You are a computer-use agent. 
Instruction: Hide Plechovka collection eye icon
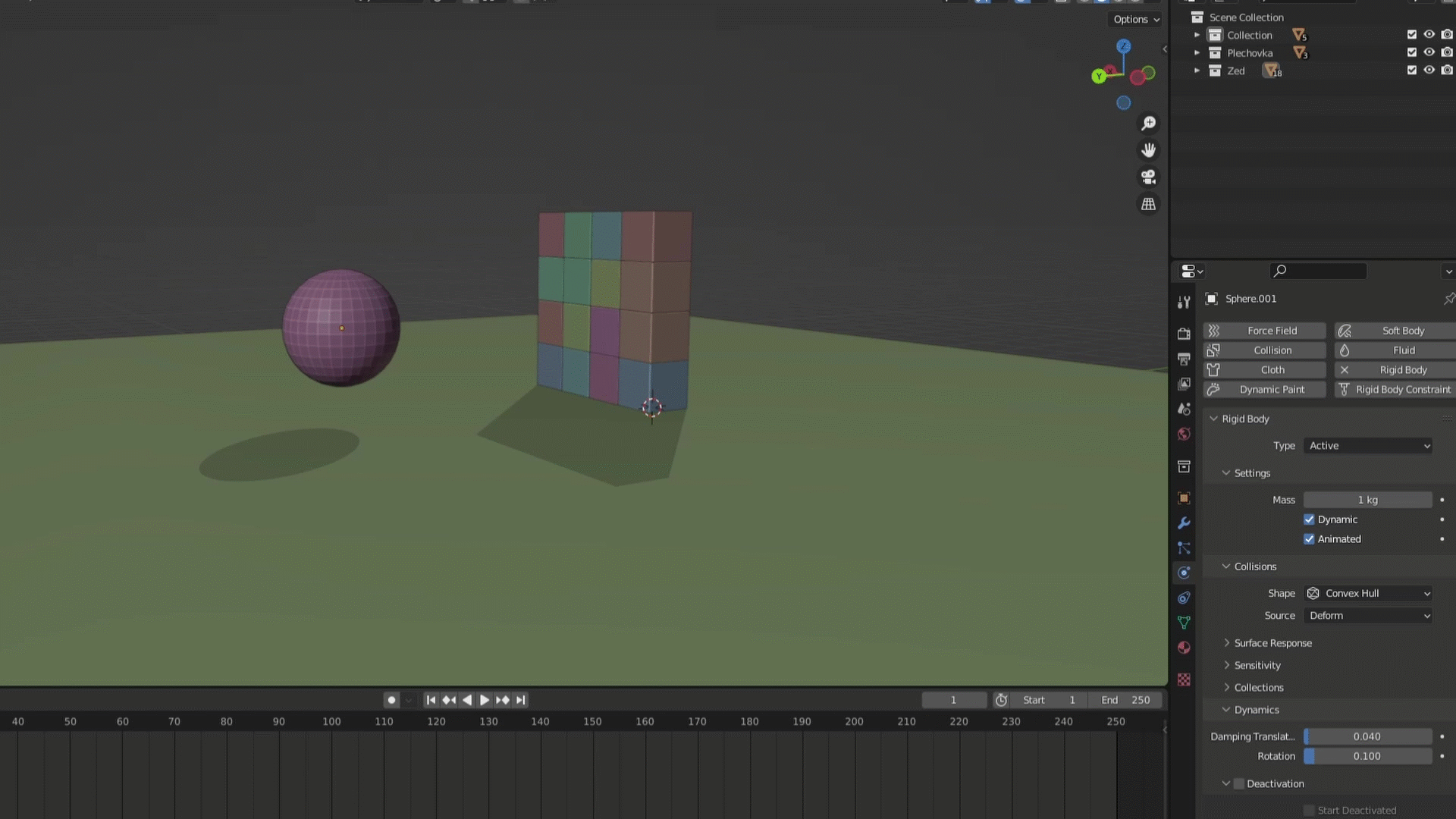point(1429,52)
